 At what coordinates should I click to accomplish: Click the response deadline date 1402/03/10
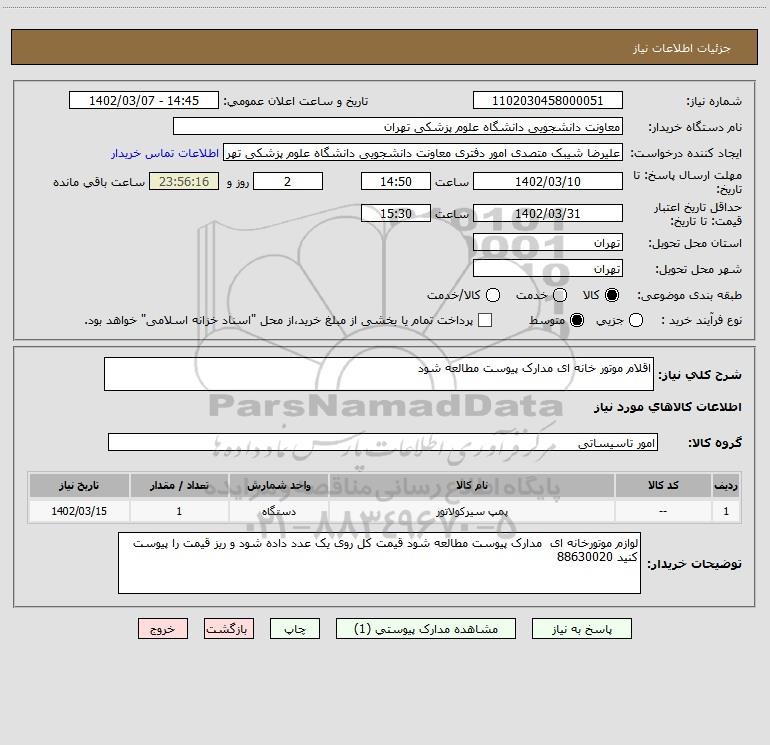click(548, 182)
